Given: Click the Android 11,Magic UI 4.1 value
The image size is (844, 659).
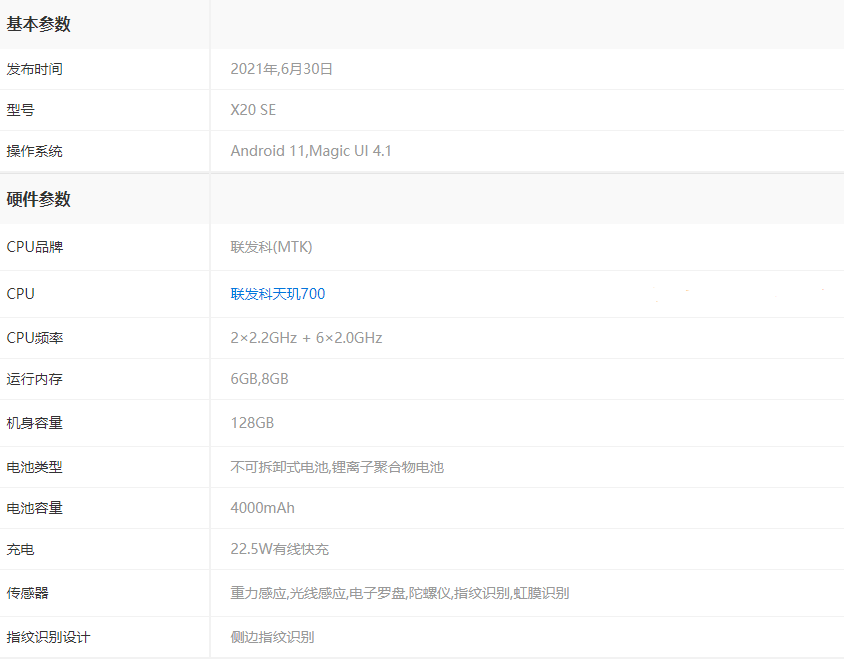Looking at the screenshot, I should (x=311, y=151).
